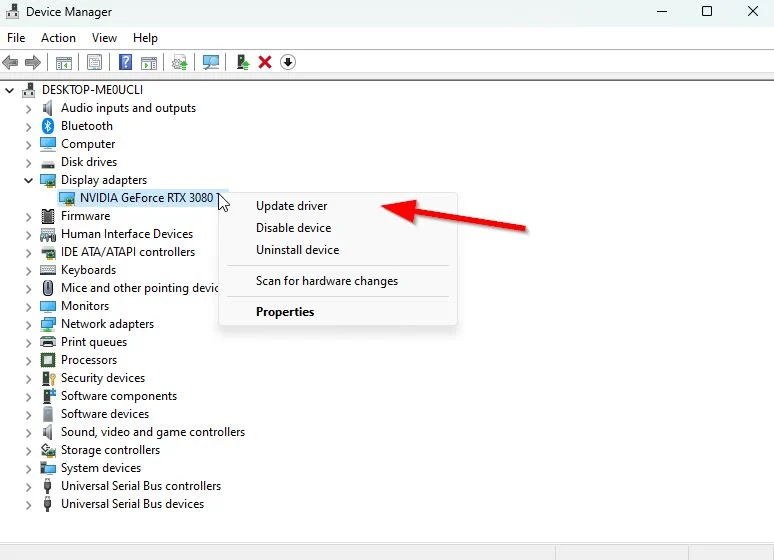Click the Properties sheet toolbar icon
The height and width of the screenshot is (560, 774).
click(94, 62)
